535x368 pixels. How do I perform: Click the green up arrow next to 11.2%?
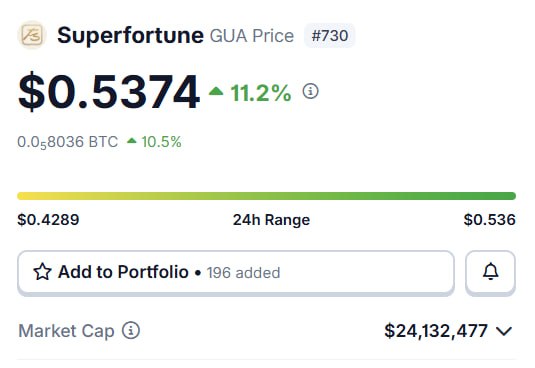pos(216,91)
